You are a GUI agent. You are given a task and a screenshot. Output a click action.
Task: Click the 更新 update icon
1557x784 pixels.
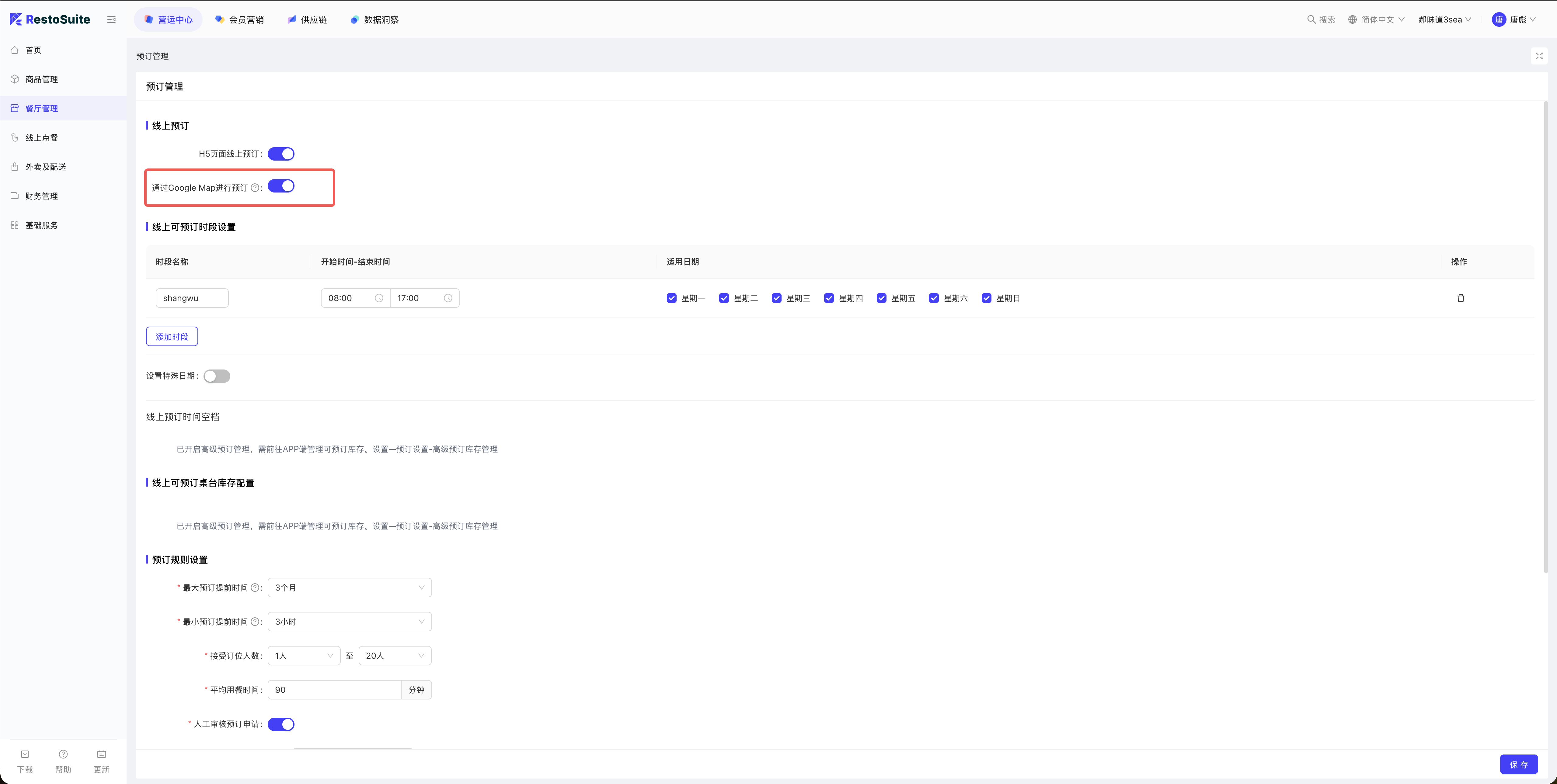tap(102, 755)
